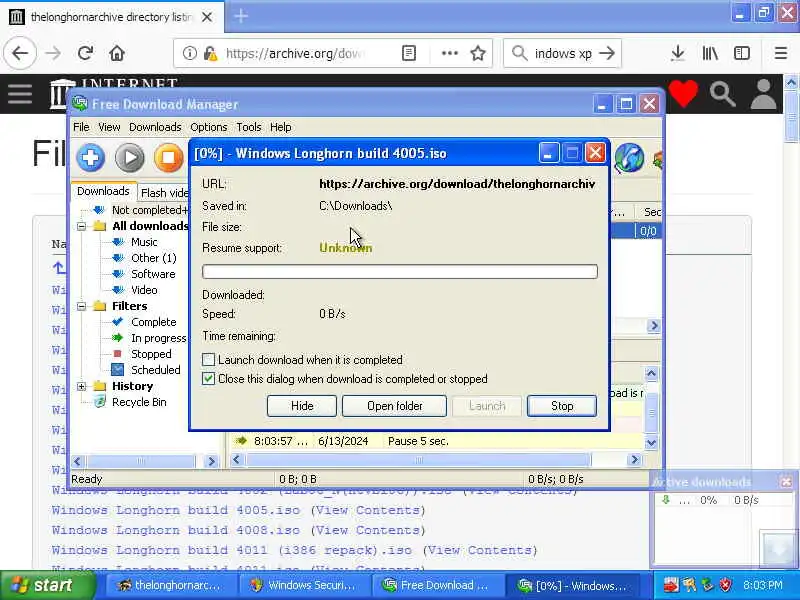Click the Firefox search box field

563,53
